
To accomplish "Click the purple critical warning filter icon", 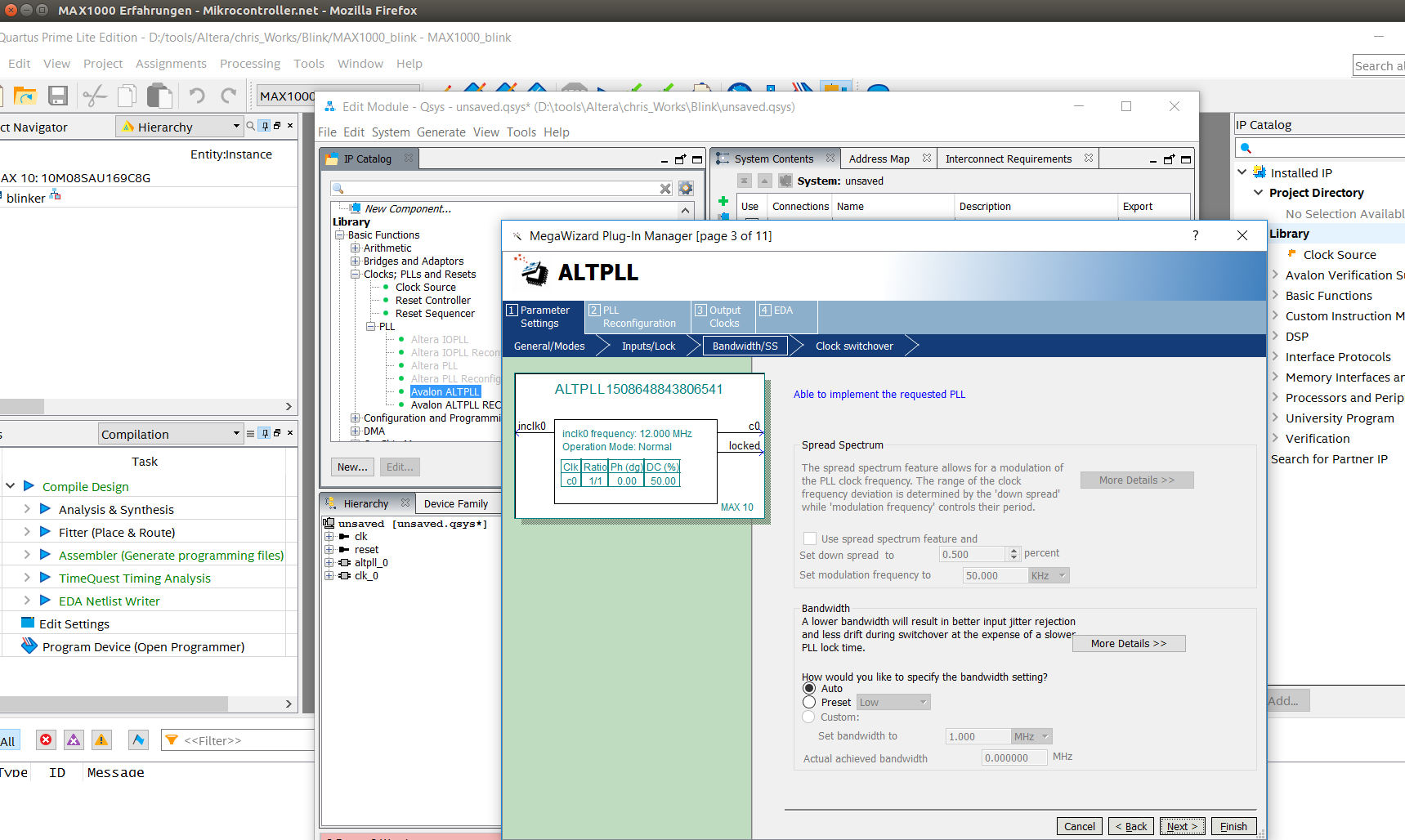I will pos(74,740).
